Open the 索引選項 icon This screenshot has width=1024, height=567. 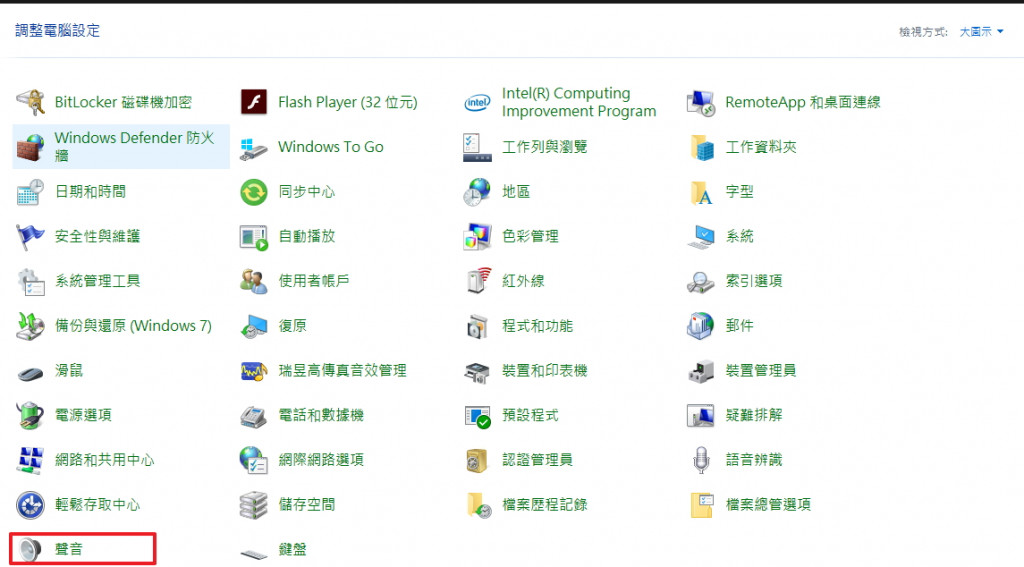(x=701, y=282)
